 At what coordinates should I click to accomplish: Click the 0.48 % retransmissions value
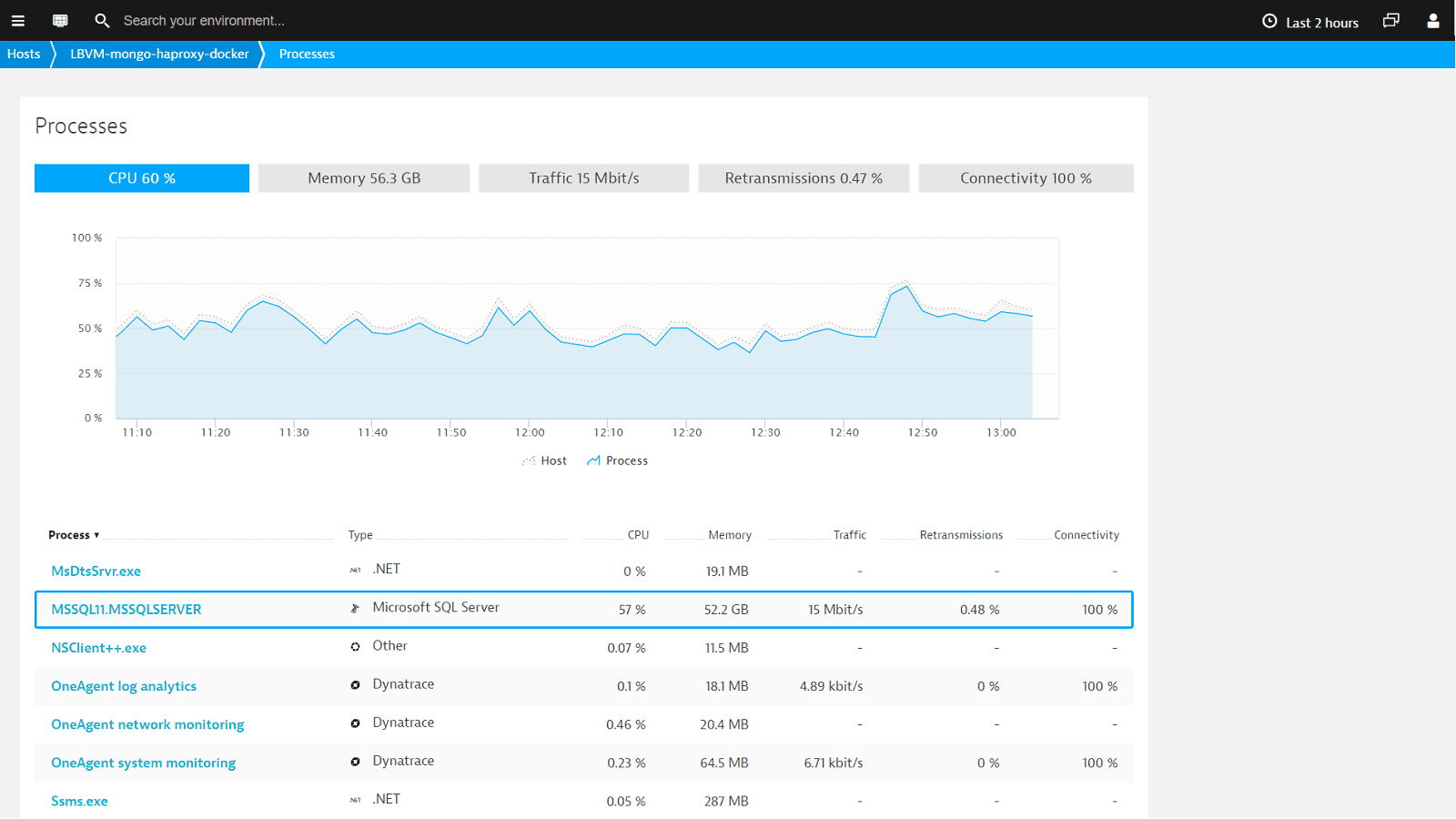click(979, 610)
